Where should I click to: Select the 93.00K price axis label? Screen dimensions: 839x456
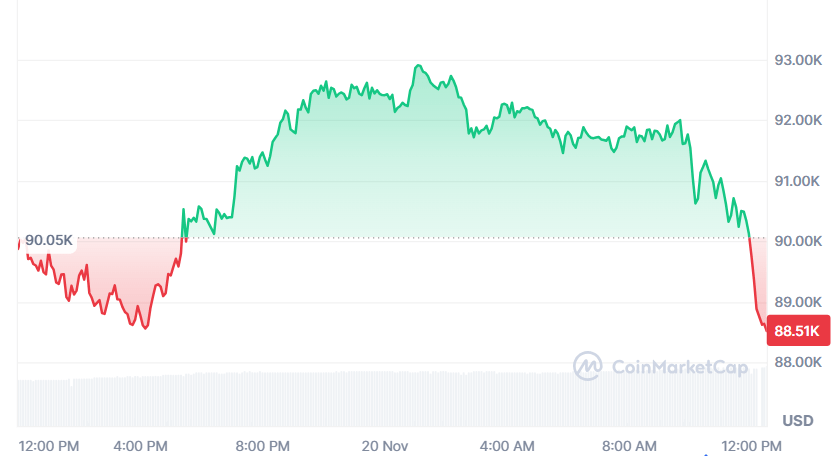pos(798,60)
